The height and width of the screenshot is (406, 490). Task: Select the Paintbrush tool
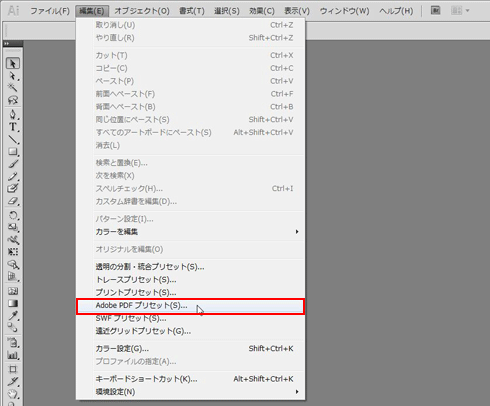[x=13, y=164]
